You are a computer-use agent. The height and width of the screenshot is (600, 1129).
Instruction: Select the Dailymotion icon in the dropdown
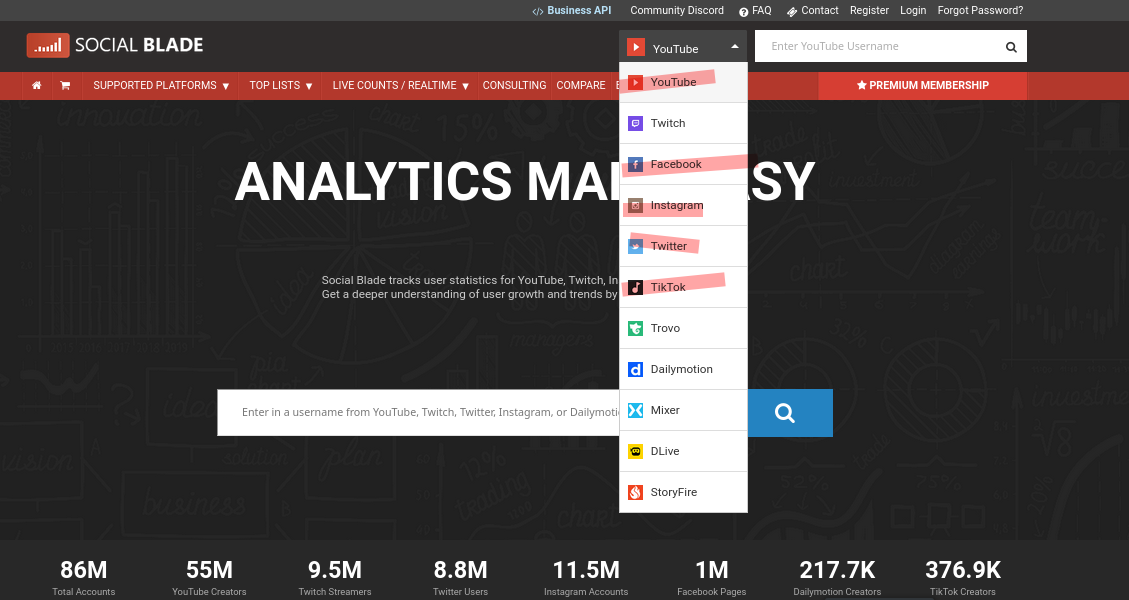point(635,370)
